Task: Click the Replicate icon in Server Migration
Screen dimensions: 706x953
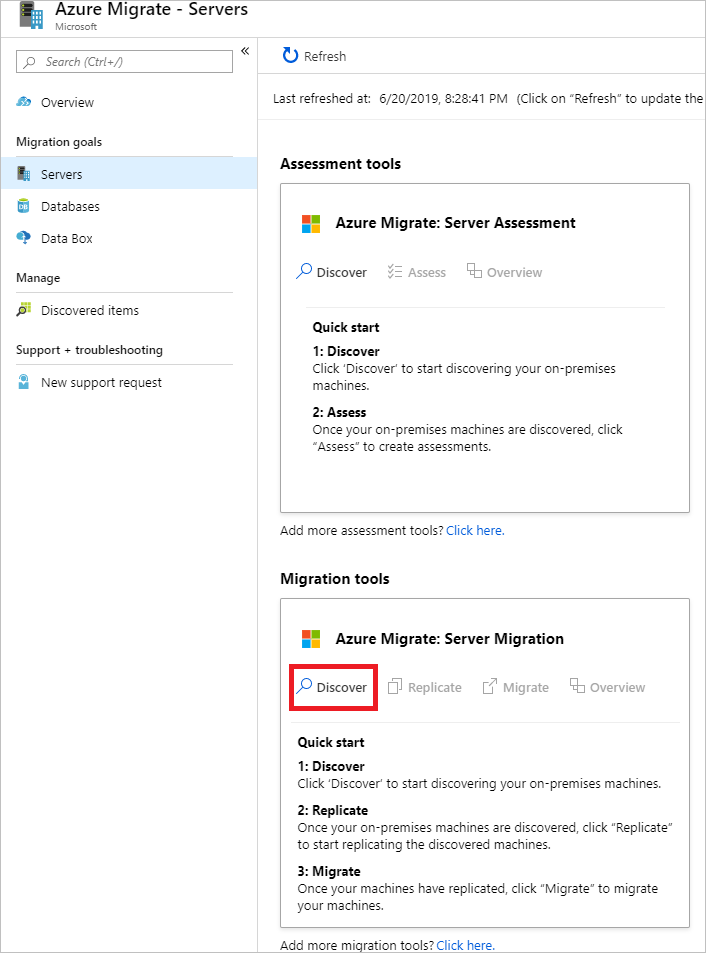Action: click(395, 686)
